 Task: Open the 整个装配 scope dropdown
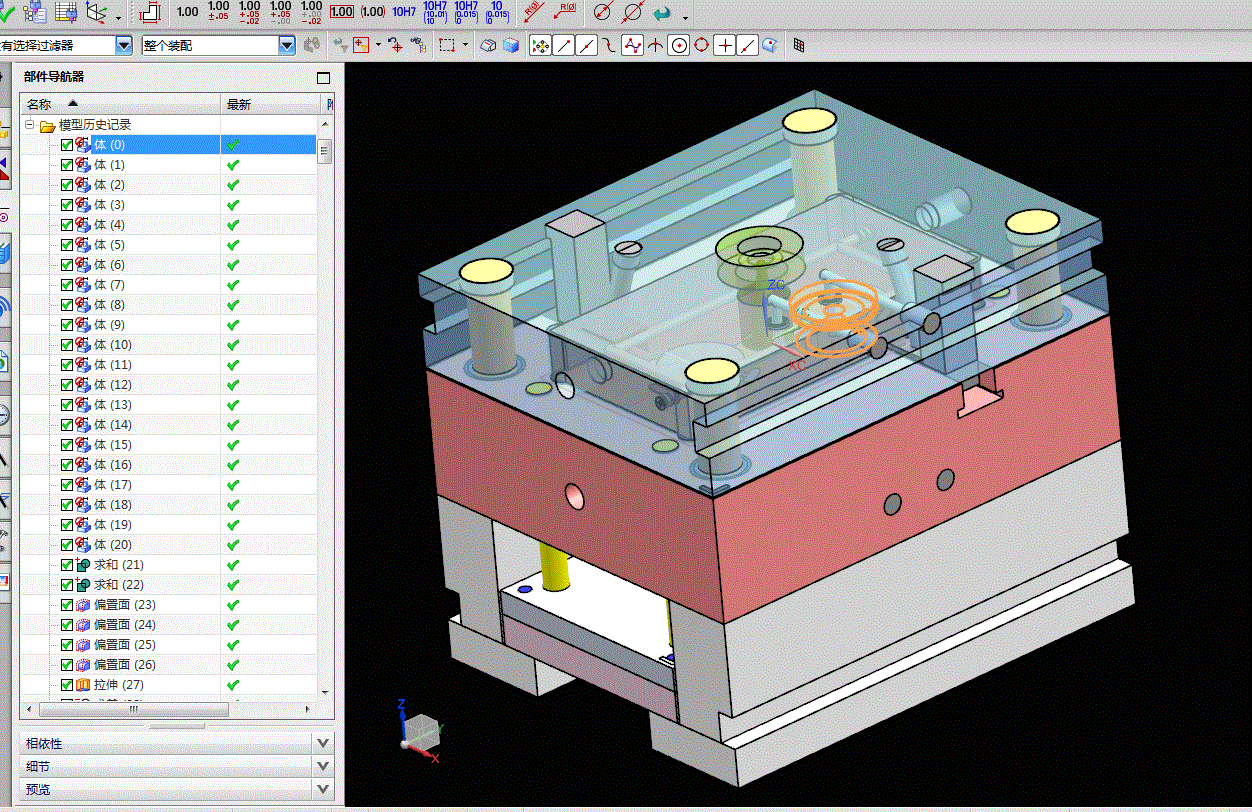coord(287,45)
